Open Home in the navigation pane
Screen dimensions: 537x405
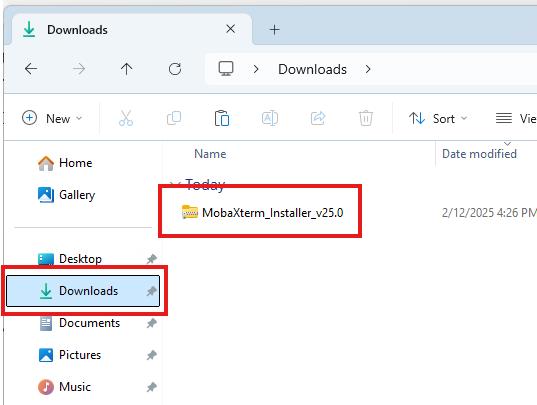tap(65, 163)
